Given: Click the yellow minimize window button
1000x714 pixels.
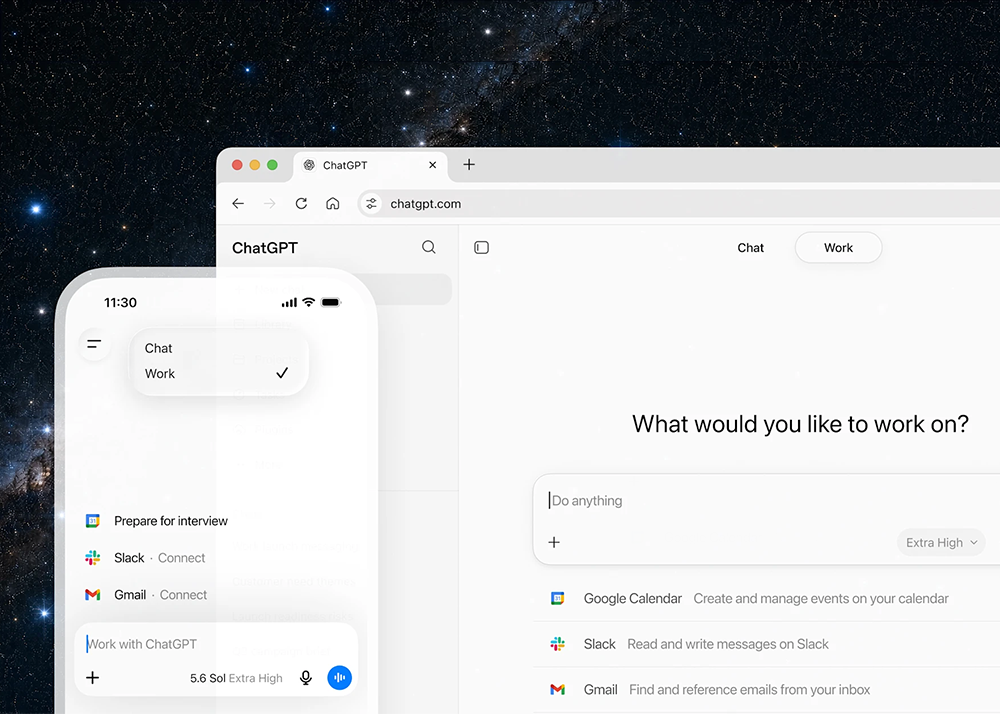Looking at the screenshot, I should (x=254, y=165).
